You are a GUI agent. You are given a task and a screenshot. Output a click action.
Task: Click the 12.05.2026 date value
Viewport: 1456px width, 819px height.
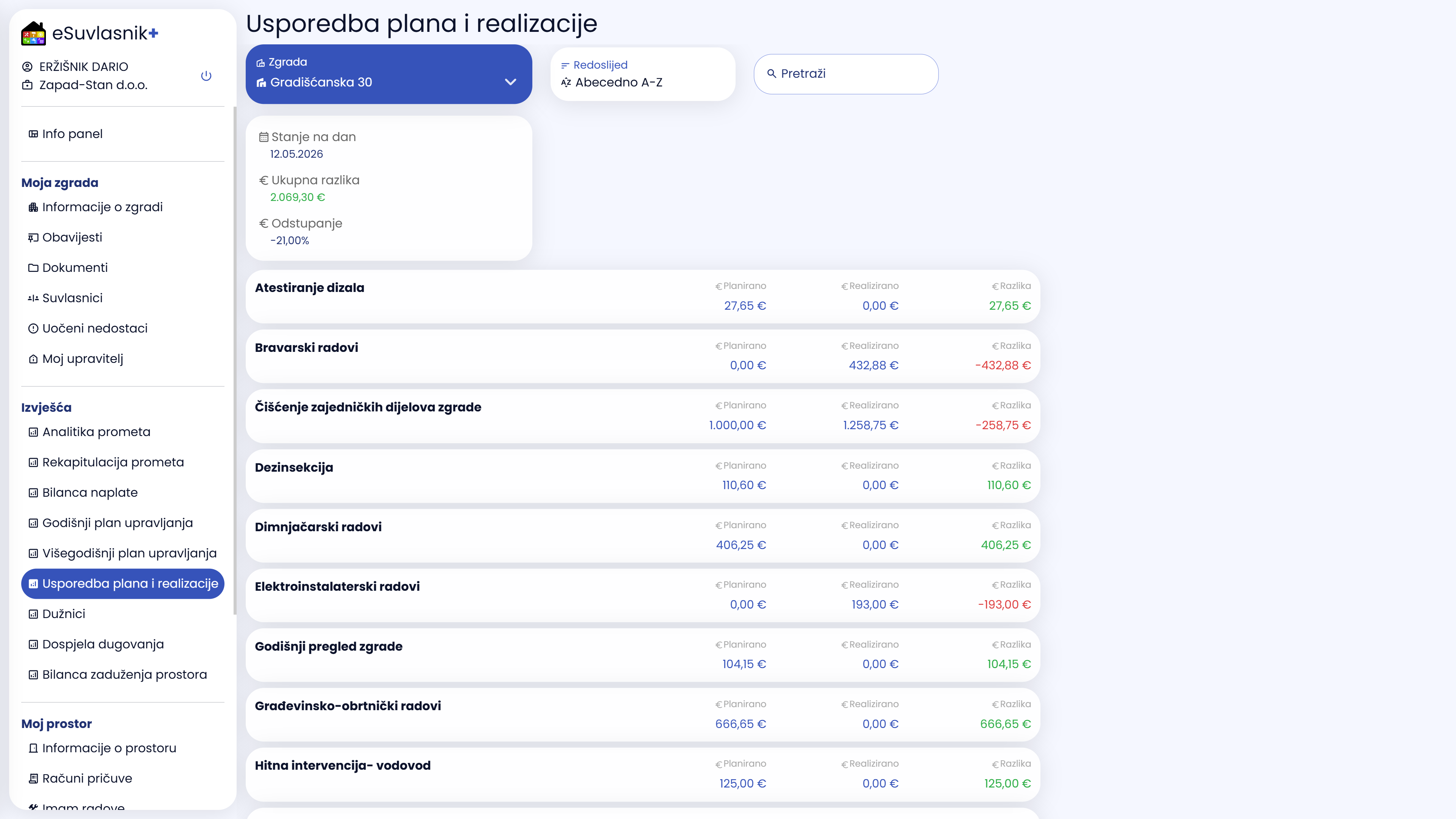click(x=296, y=154)
